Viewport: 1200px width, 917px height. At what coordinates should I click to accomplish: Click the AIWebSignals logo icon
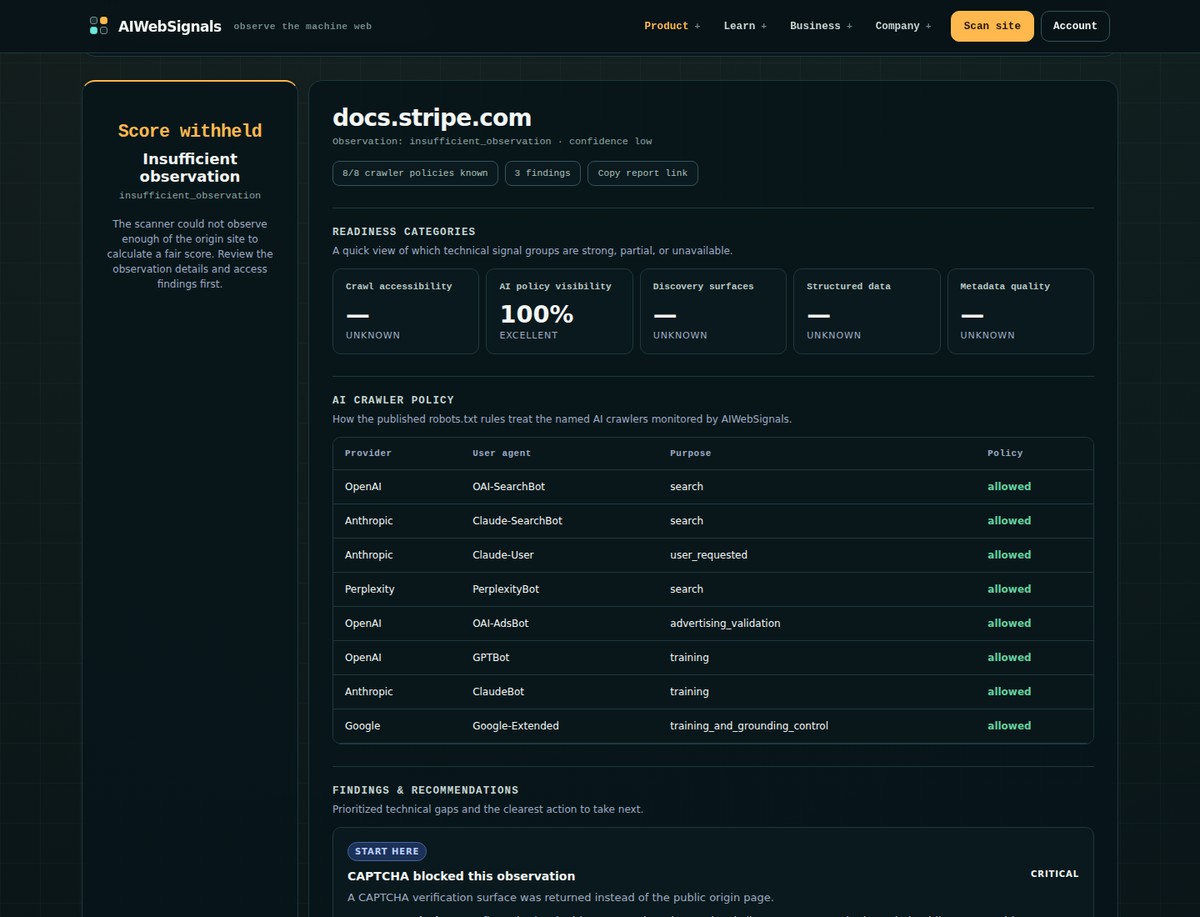[98, 26]
